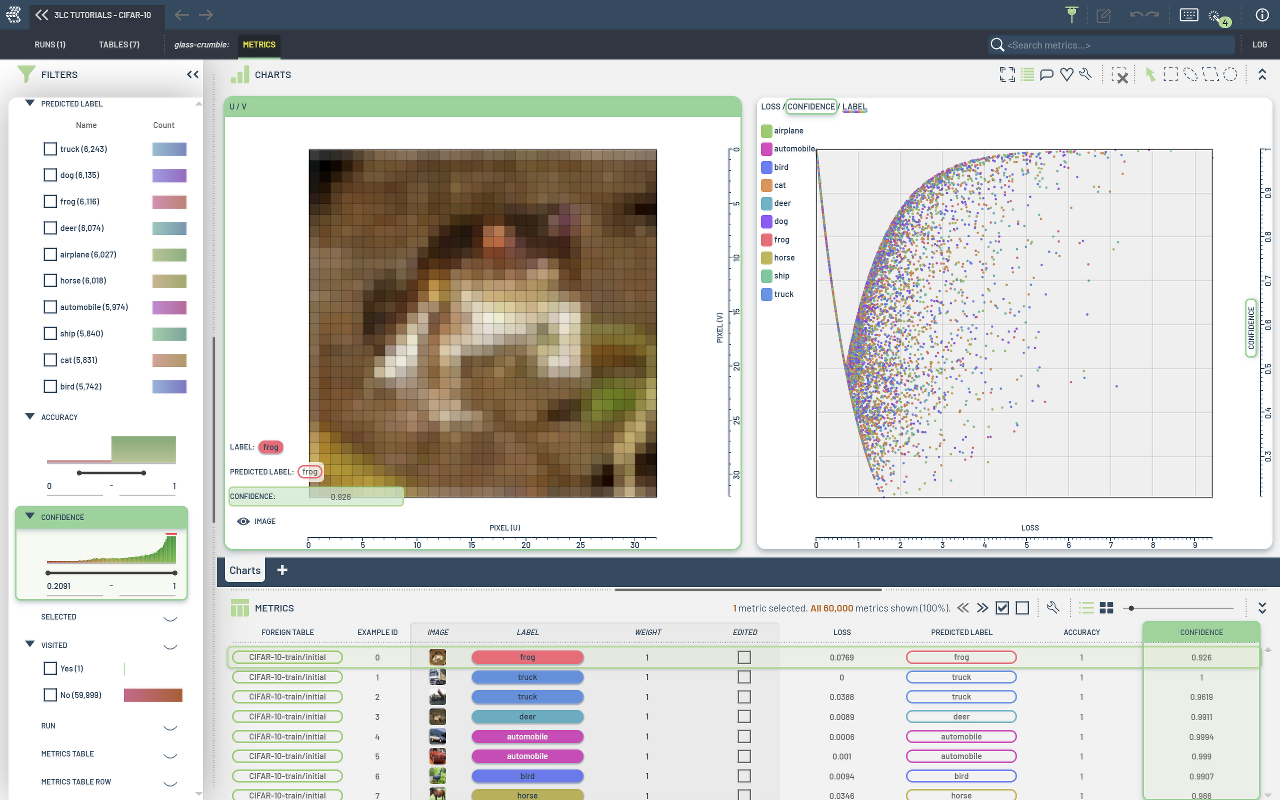This screenshot has width=1280, height=800.
Task: Click the heart favorites icon in Charts
Action: coord(1066,75)
